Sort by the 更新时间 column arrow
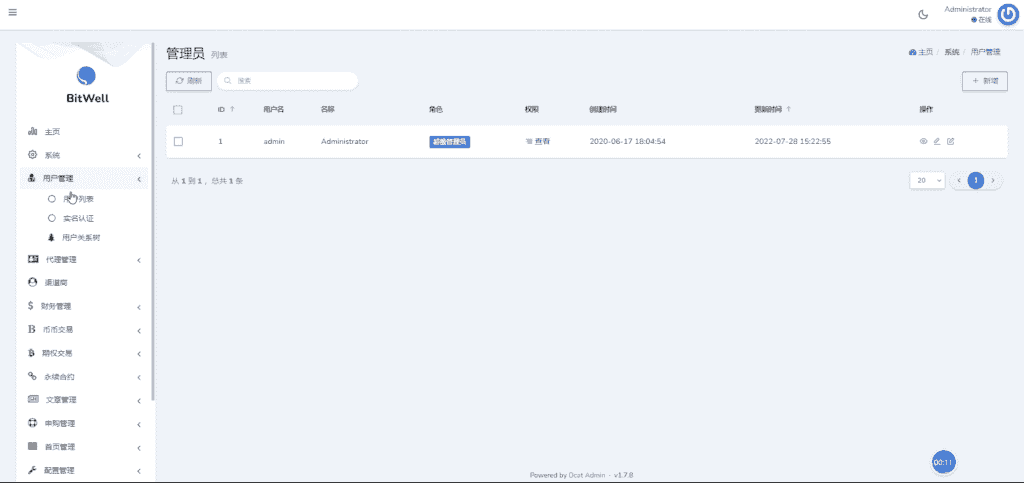This screenshot has height=483, width=1024. tap(788, 109)
